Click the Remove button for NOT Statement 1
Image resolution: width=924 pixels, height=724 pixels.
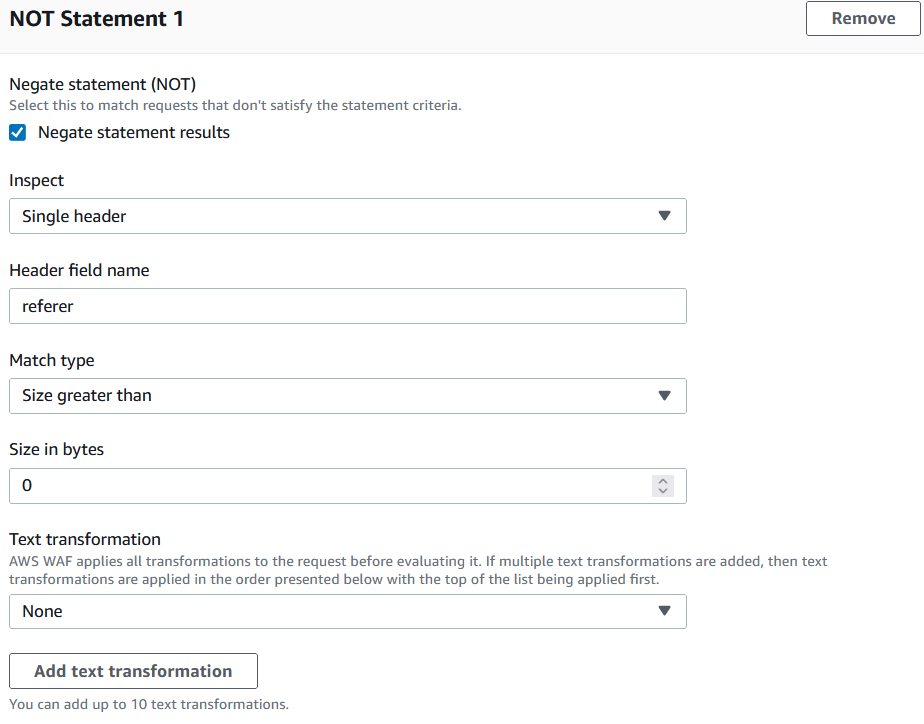(863, 19)
